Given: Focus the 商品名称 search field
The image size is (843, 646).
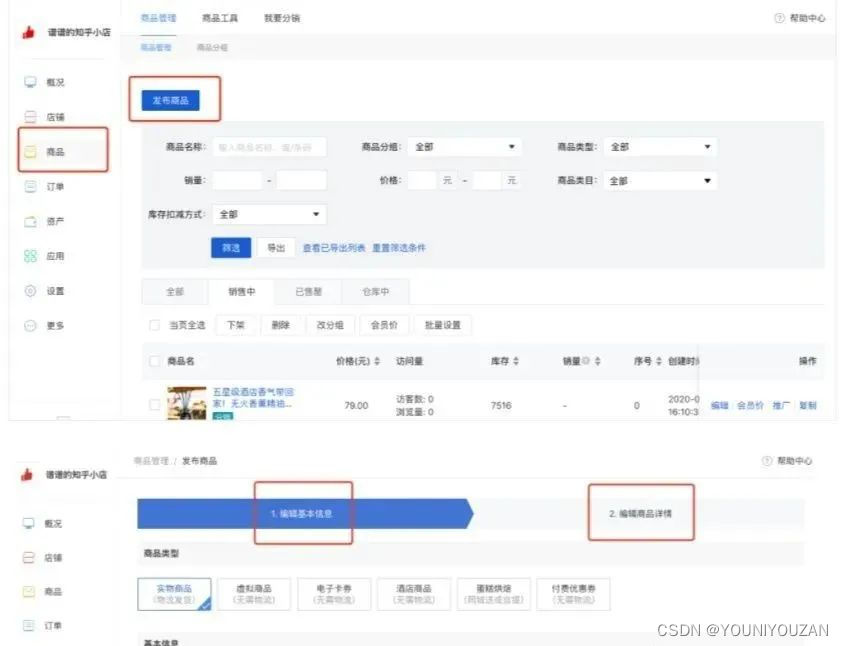Looking at the screenshot, I should pyautogui.click(x=269, y=147).
